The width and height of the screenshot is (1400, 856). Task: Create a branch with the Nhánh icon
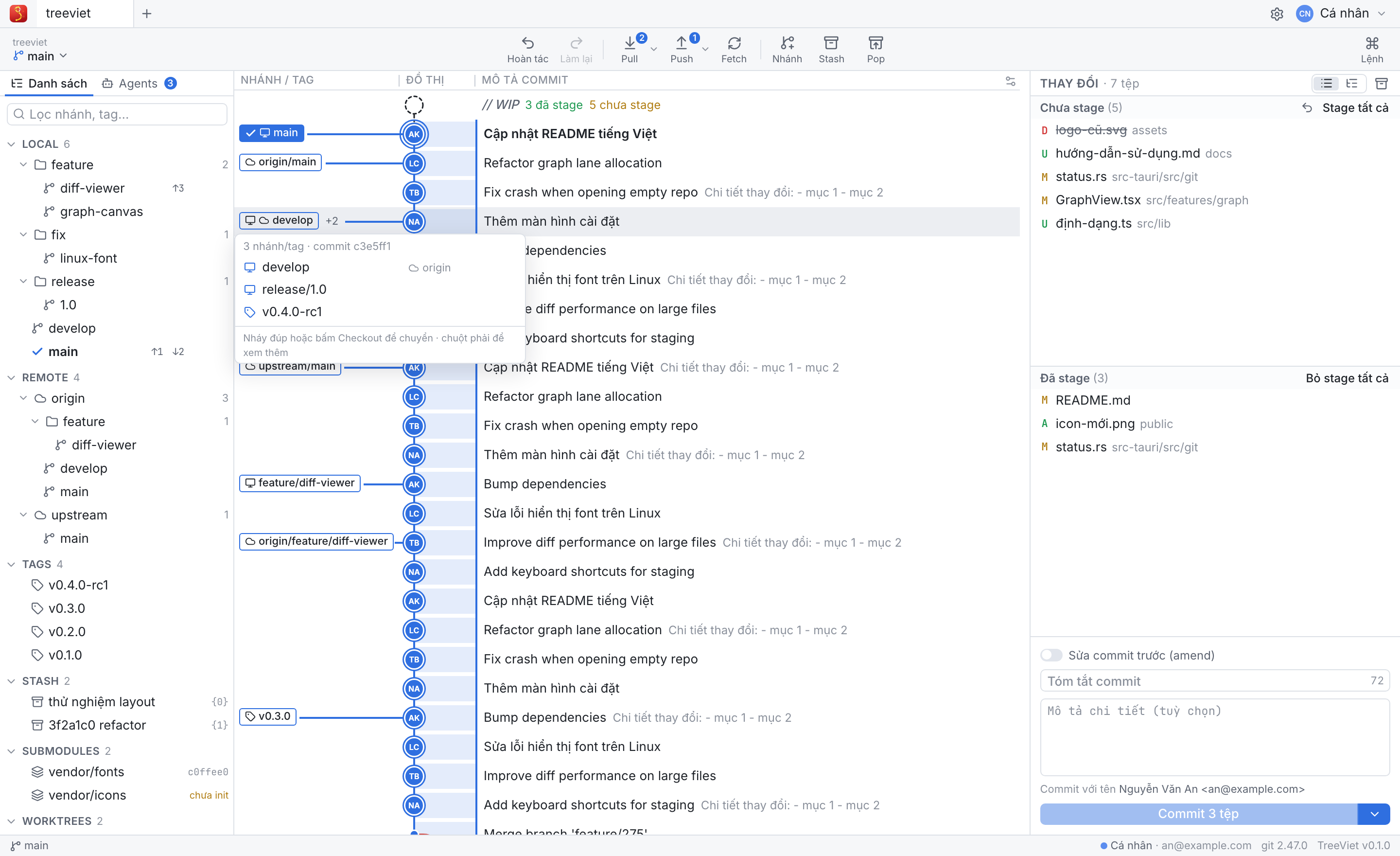(787, 43)
